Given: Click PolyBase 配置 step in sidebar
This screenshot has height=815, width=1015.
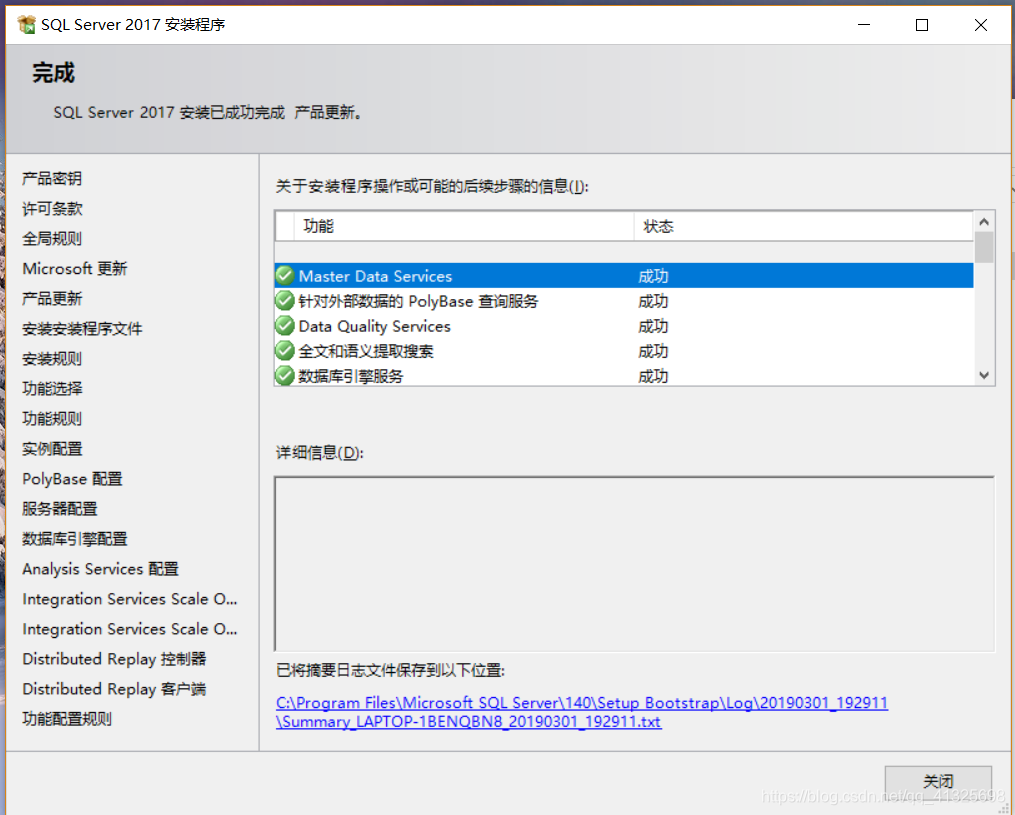Looking at the screenshot, I should [x=72, y=478].
